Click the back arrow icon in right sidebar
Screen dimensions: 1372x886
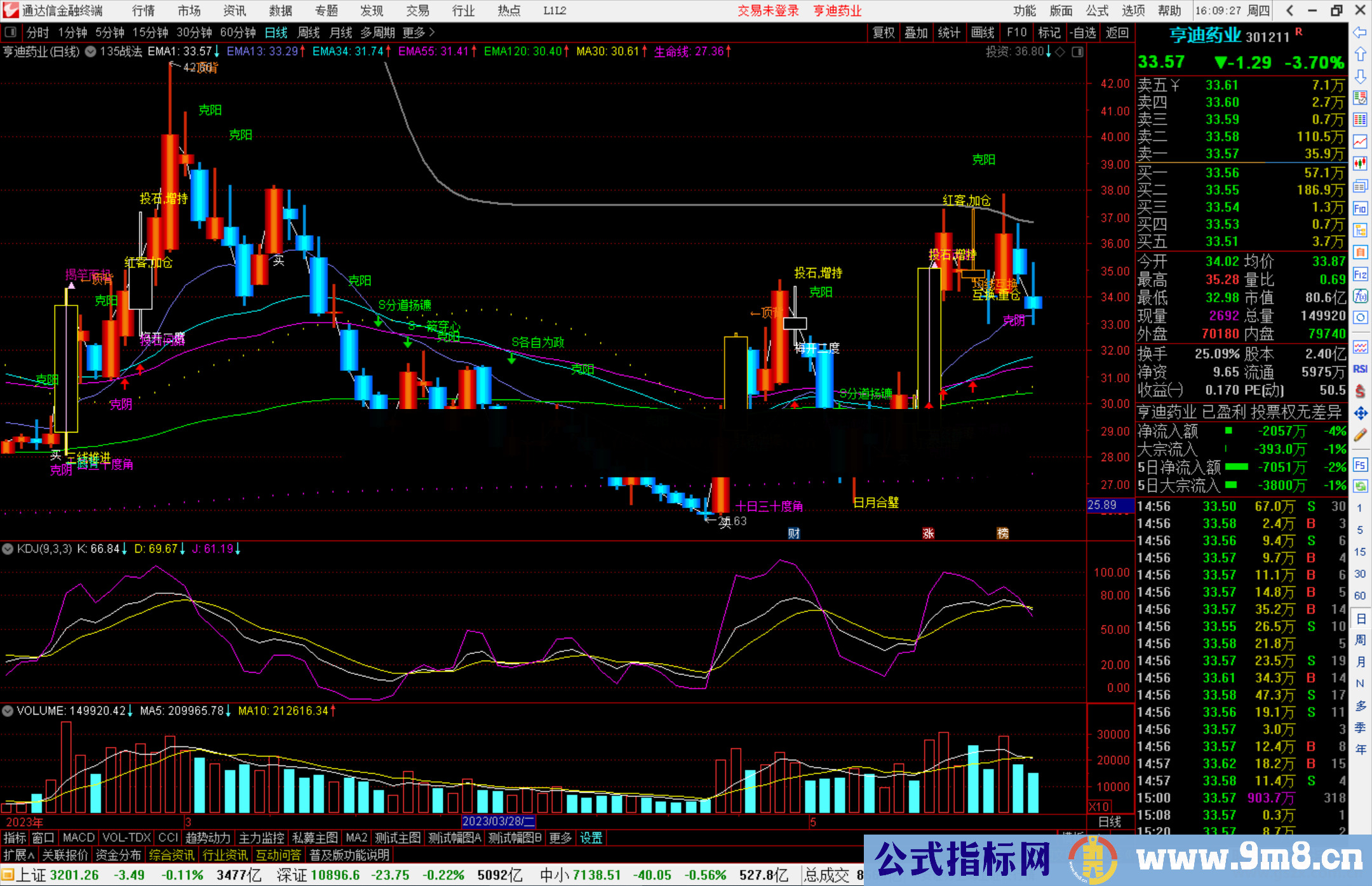pyautogui.click(x=1360, y=32)
